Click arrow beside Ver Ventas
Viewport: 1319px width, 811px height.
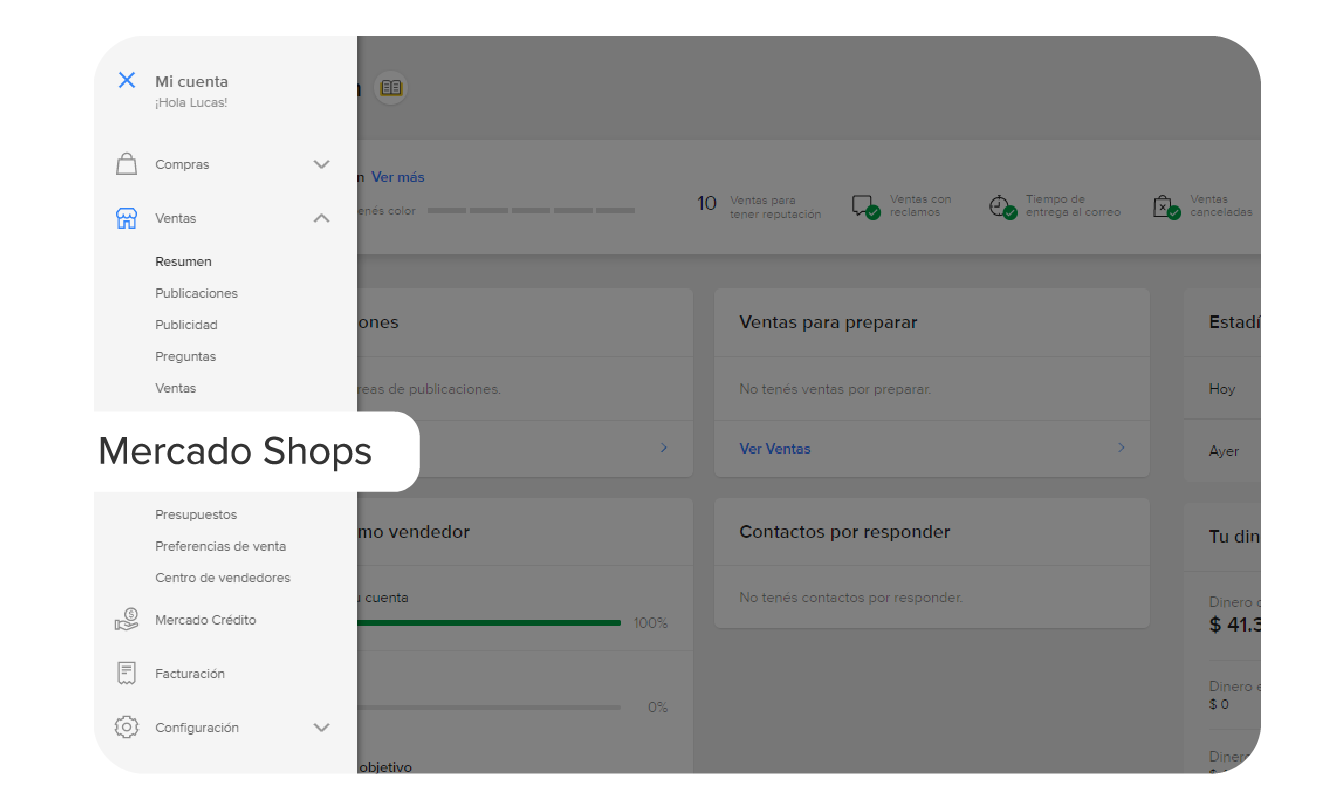point(1121,447)
